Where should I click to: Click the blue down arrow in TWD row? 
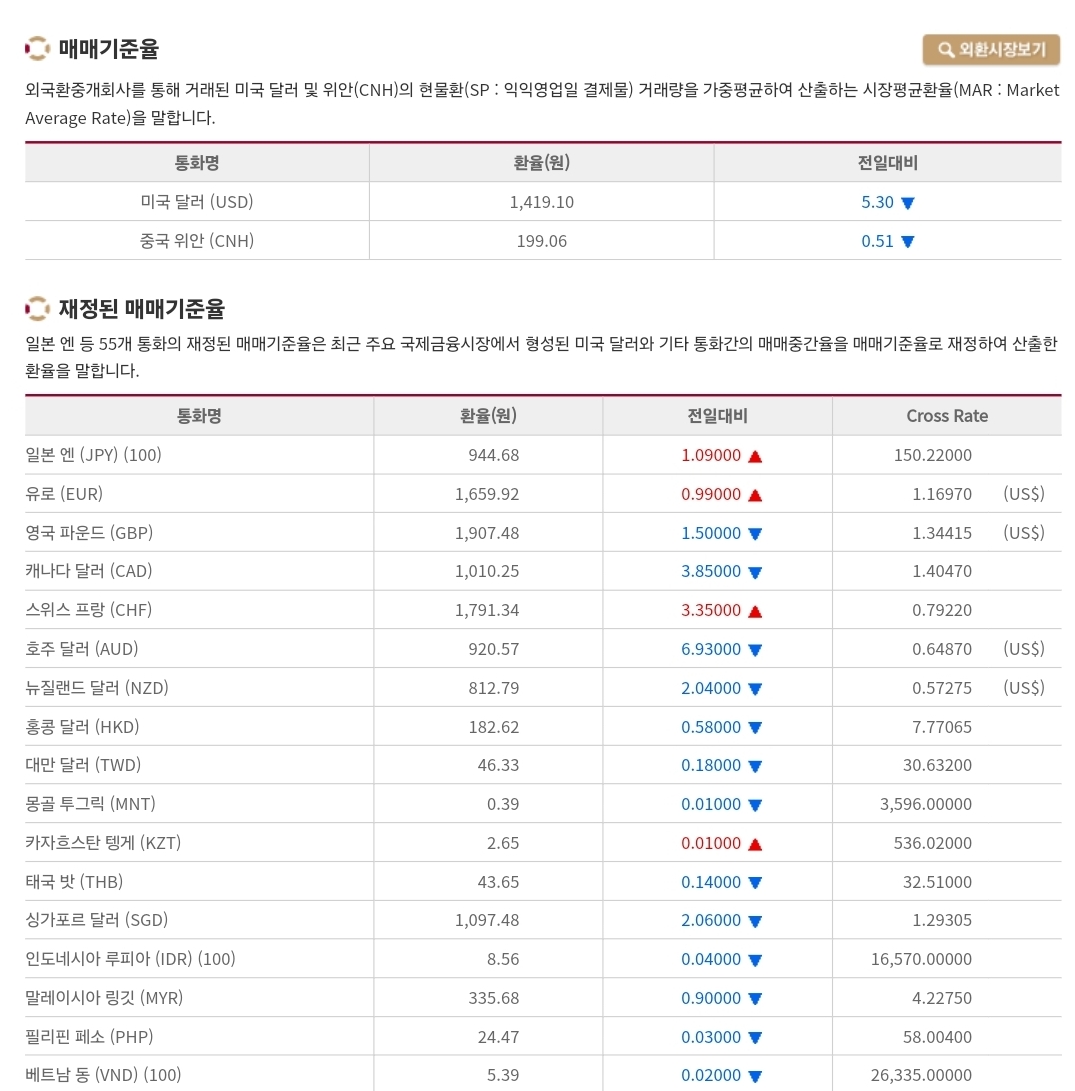[755, 766]
